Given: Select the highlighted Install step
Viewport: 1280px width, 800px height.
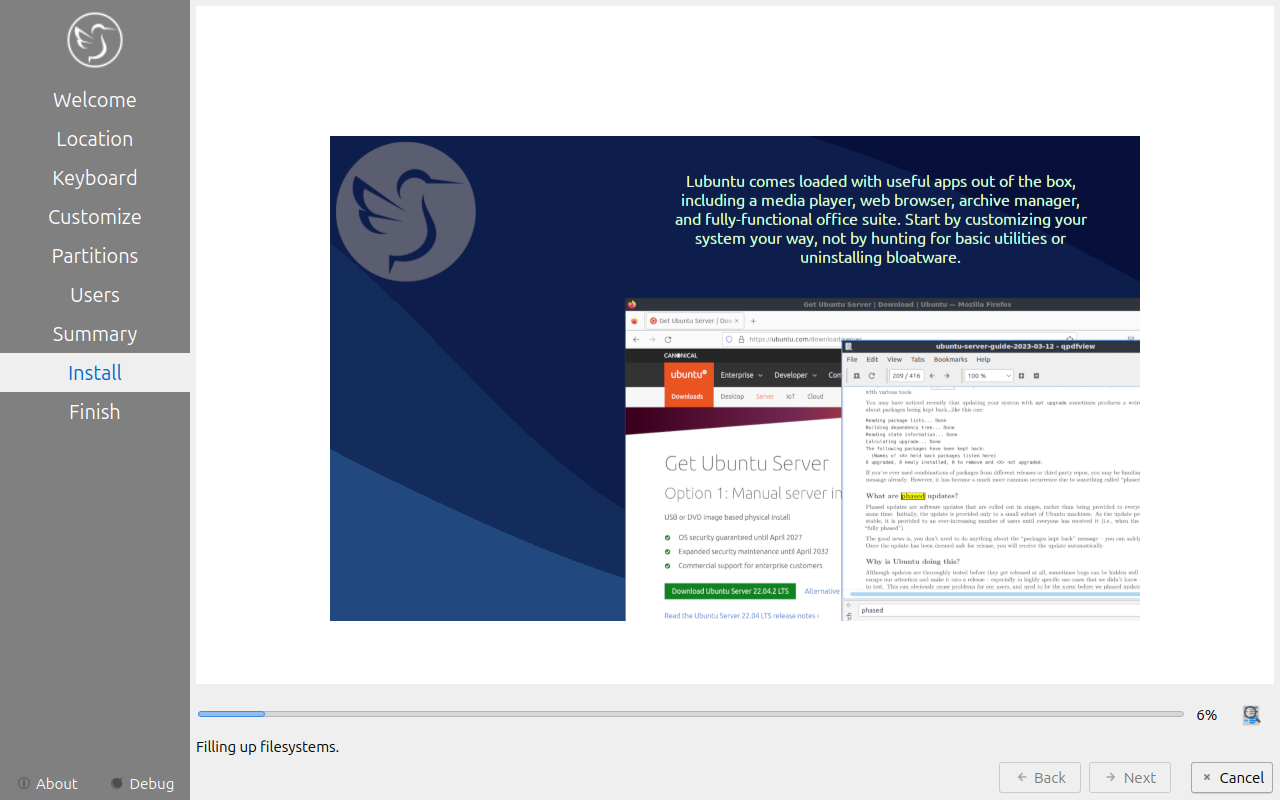Looking at the screenshot, I should pos(95,373).
